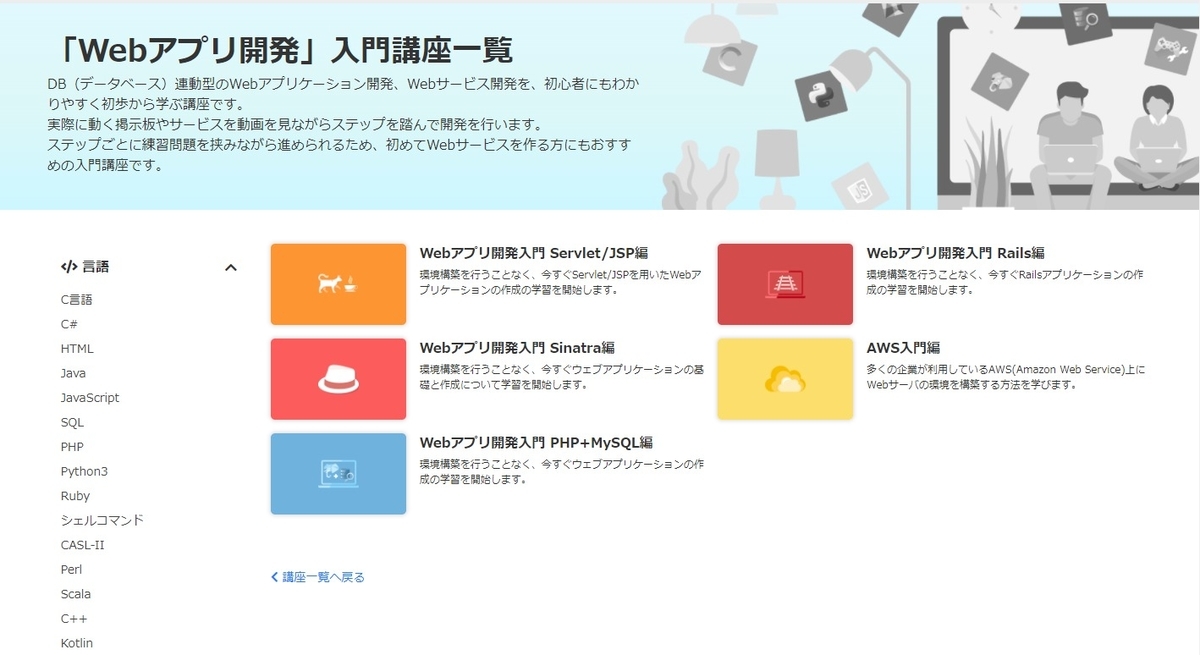The image size is (1200, 655).
Task: Select C言語 in the language list
Action: point(76,299)
